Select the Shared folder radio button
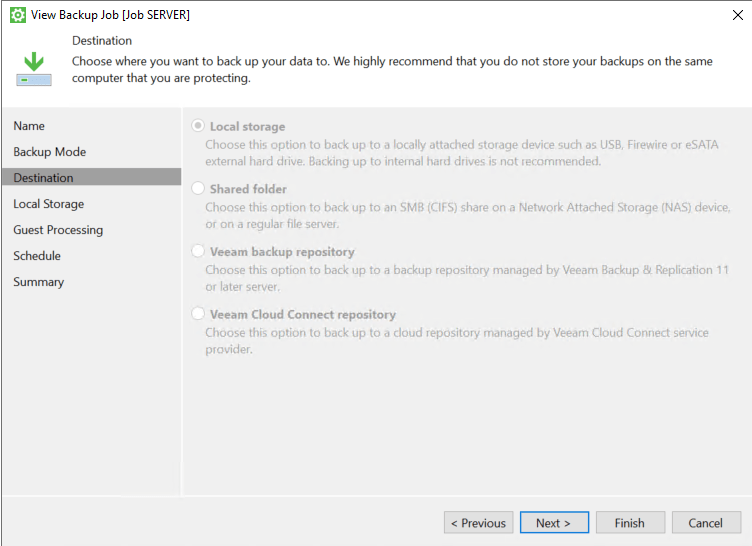This screenshot has width=752, height=546. coord(198,188)
